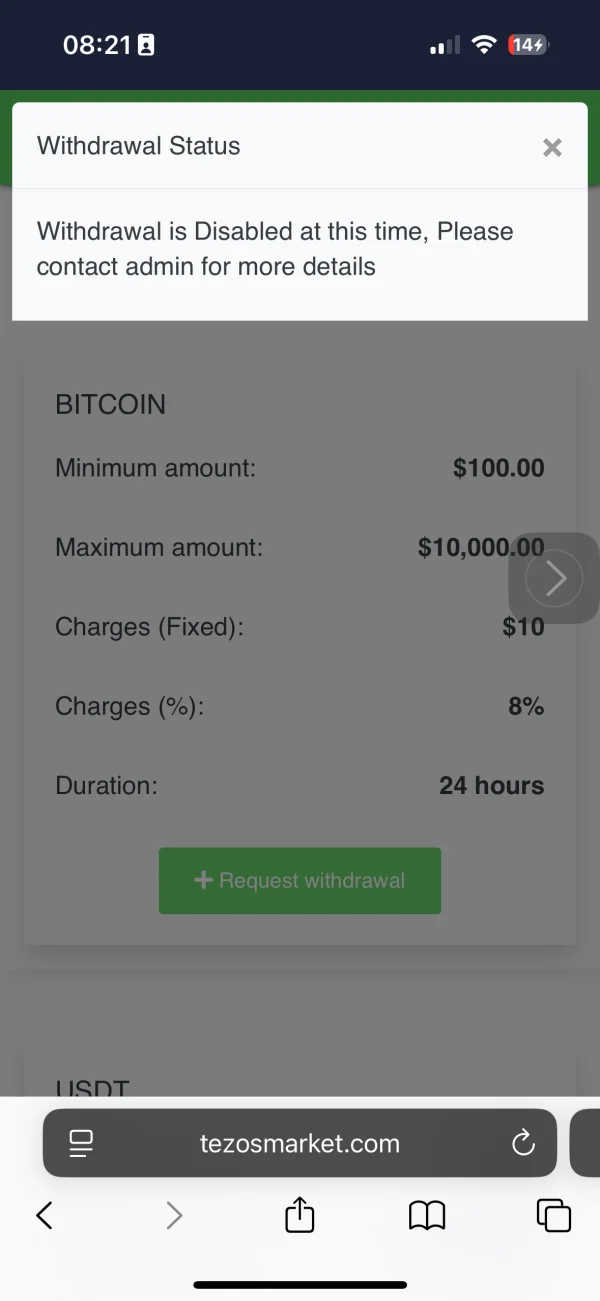The image size is (600, 1301).
Task: Tap the battery indicator in status bar
Action: [x=528, y=45]
